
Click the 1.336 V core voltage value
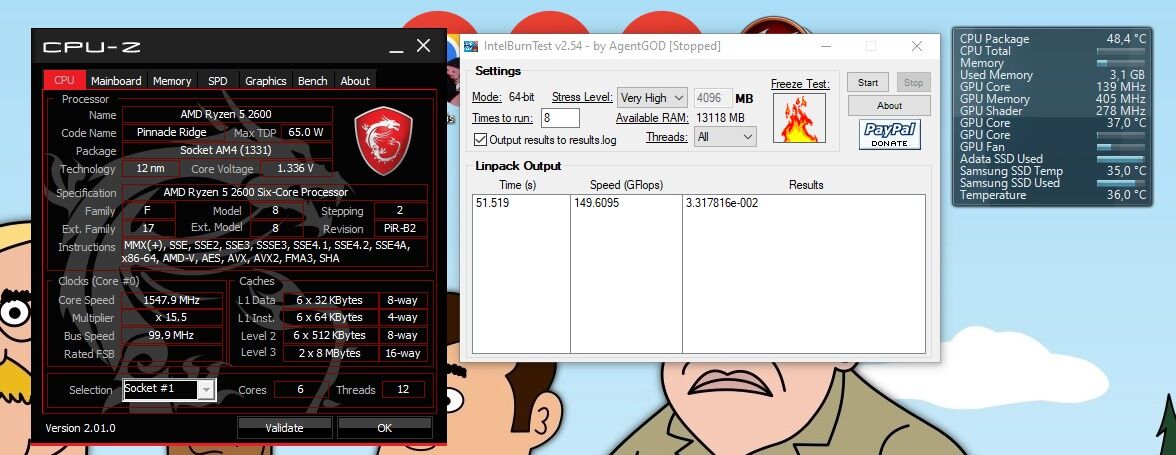point(295,169)
